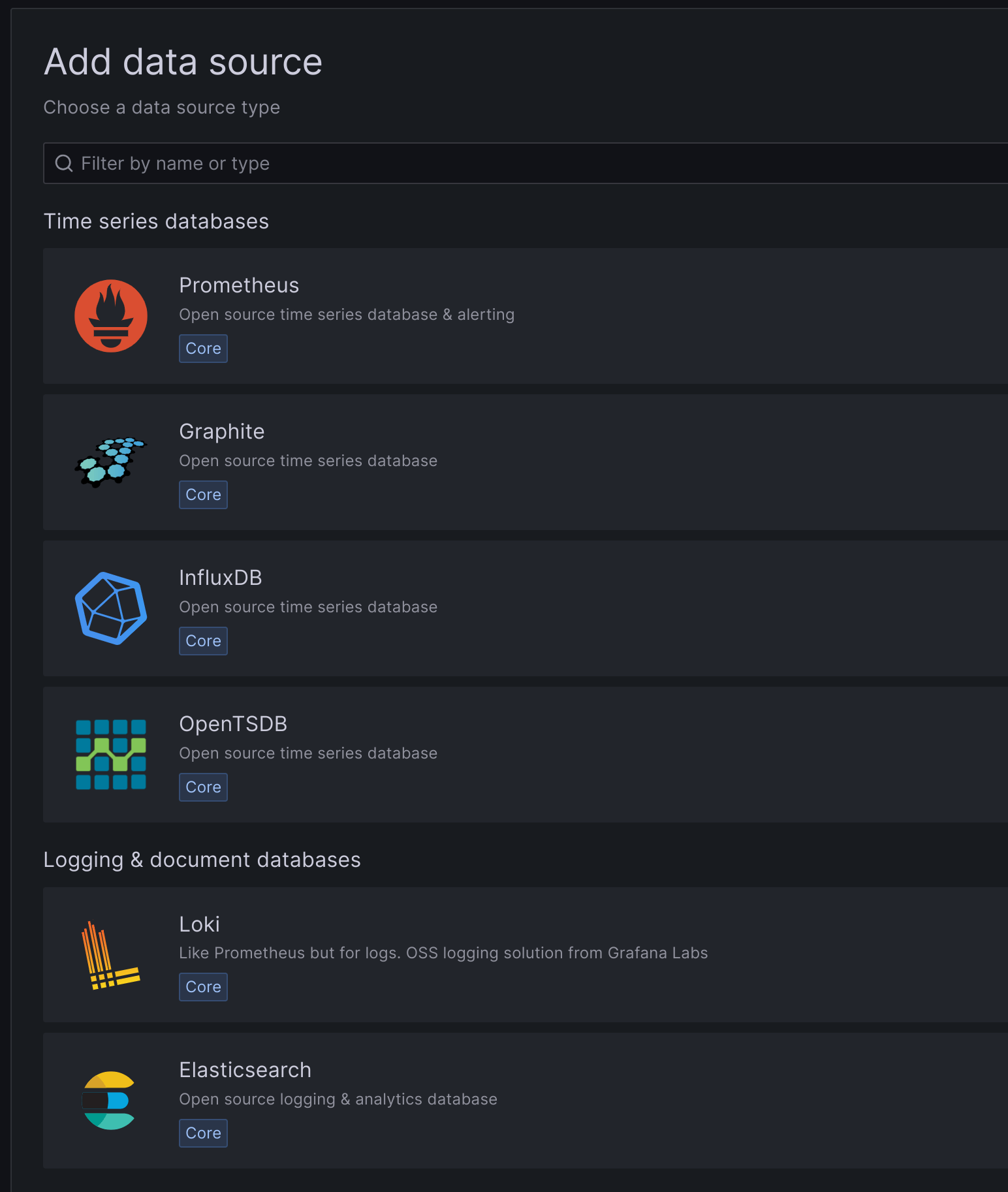Screen dimensions: 1008x1192
Task: Open the Loki data source title
Action: pyautogui.click(x=199, y=924)
